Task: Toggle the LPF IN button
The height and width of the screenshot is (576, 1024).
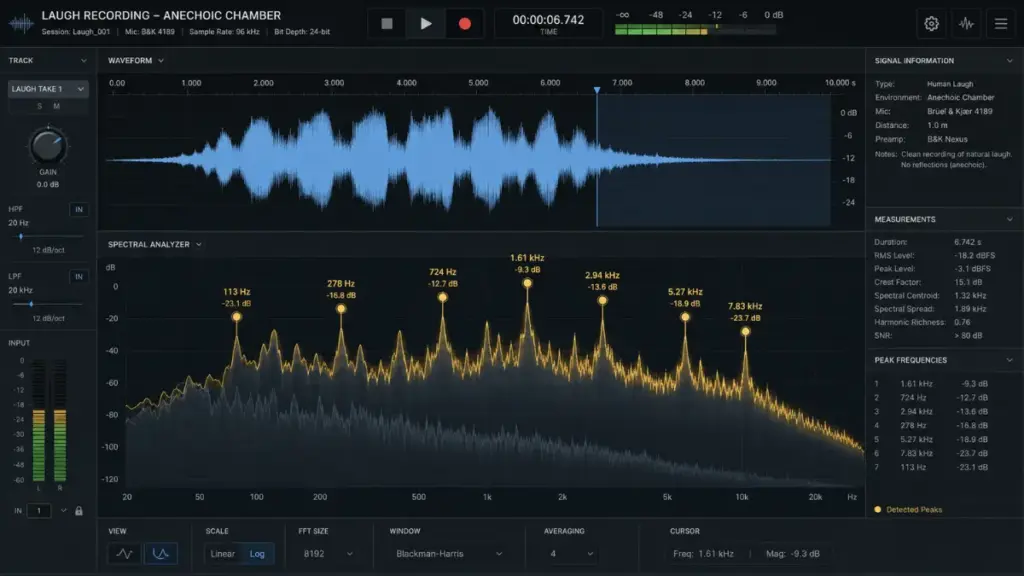Action: tap(78, 277)
